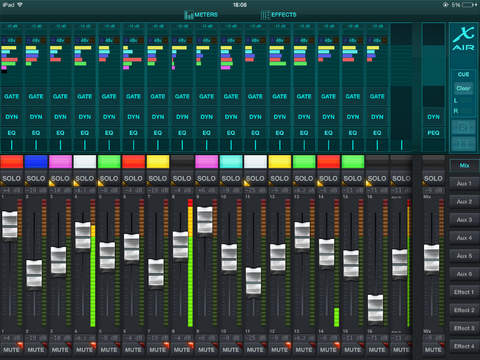The width and height of the screenshot is (480, 360).
Task: Tap the channel 8 level meter
Action: (x=190, y=263)
